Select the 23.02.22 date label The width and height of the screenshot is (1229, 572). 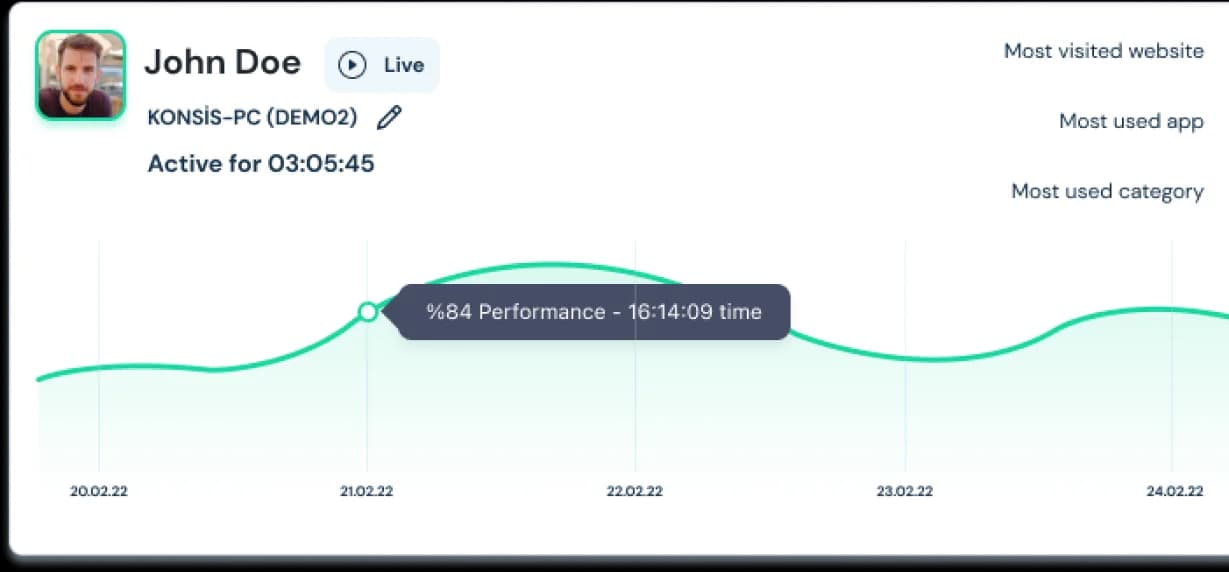pos(905,492)
